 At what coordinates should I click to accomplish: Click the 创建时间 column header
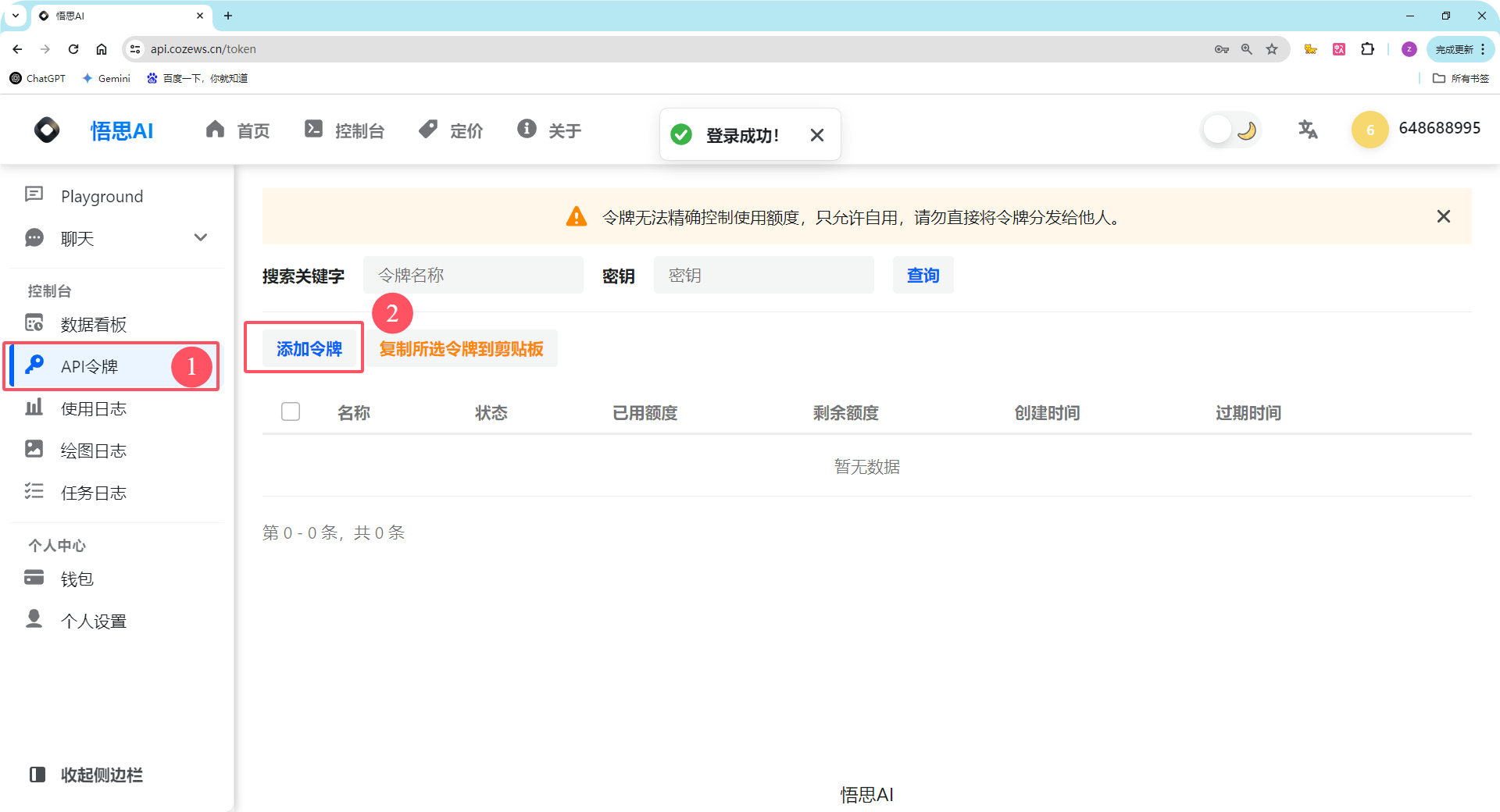click(1048, 412)
